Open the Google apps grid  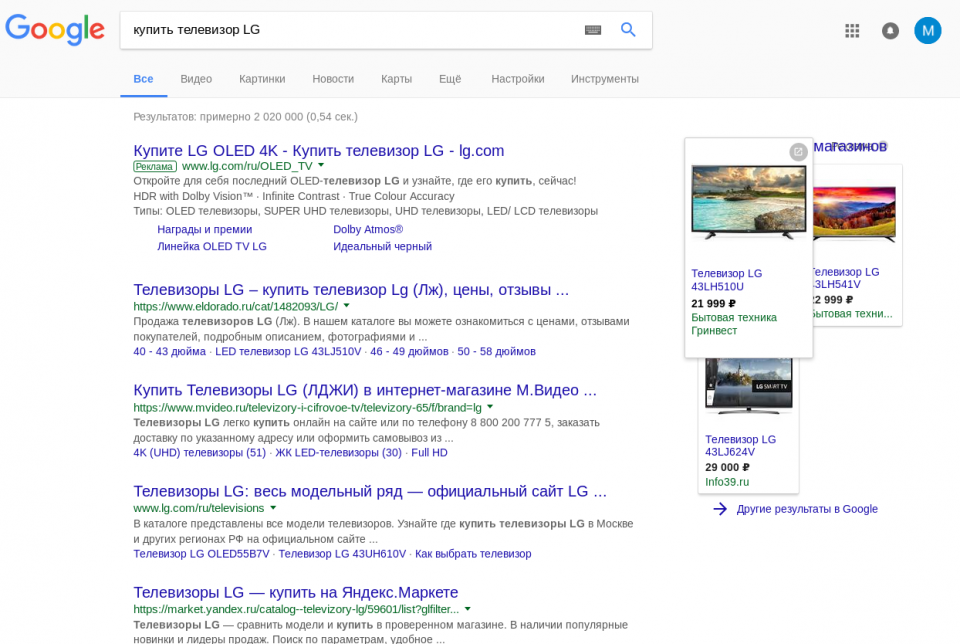pyautogui.click(x=852, y=31)
